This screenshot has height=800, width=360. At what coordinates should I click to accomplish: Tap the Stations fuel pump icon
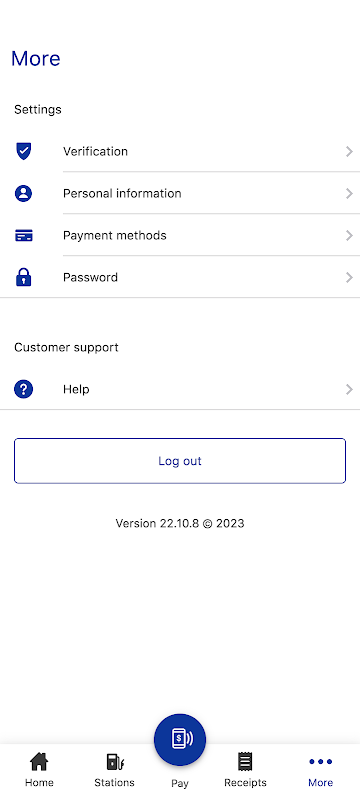coord(115,762)
